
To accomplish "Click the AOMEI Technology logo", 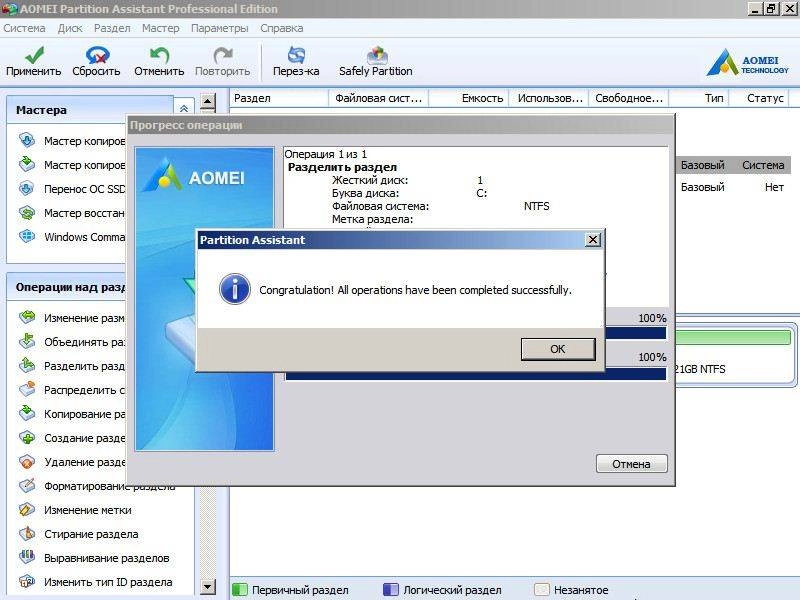I will pos(747,62).
